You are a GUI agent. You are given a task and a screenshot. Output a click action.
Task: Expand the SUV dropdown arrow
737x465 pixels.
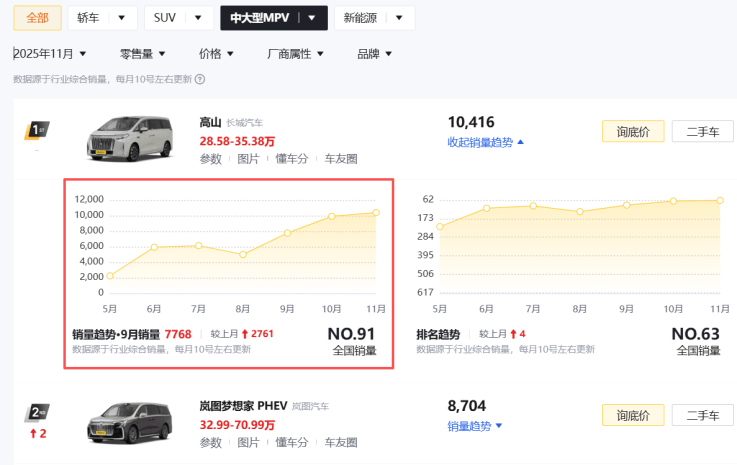tap(198, 18)
